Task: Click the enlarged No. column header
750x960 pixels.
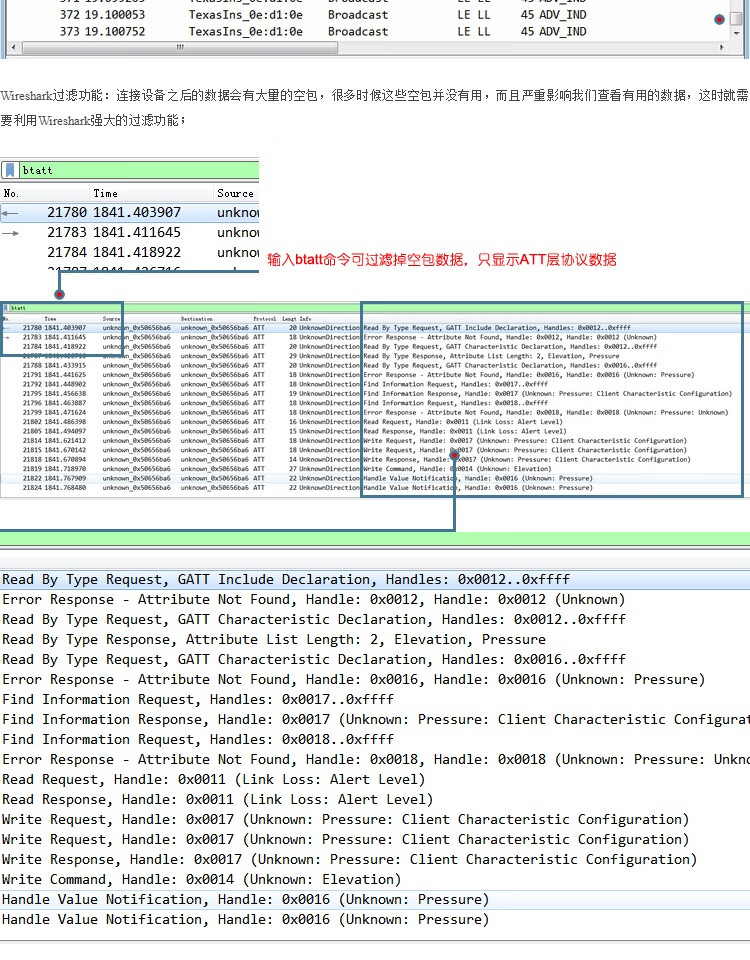Action: [x=12, y=193]
